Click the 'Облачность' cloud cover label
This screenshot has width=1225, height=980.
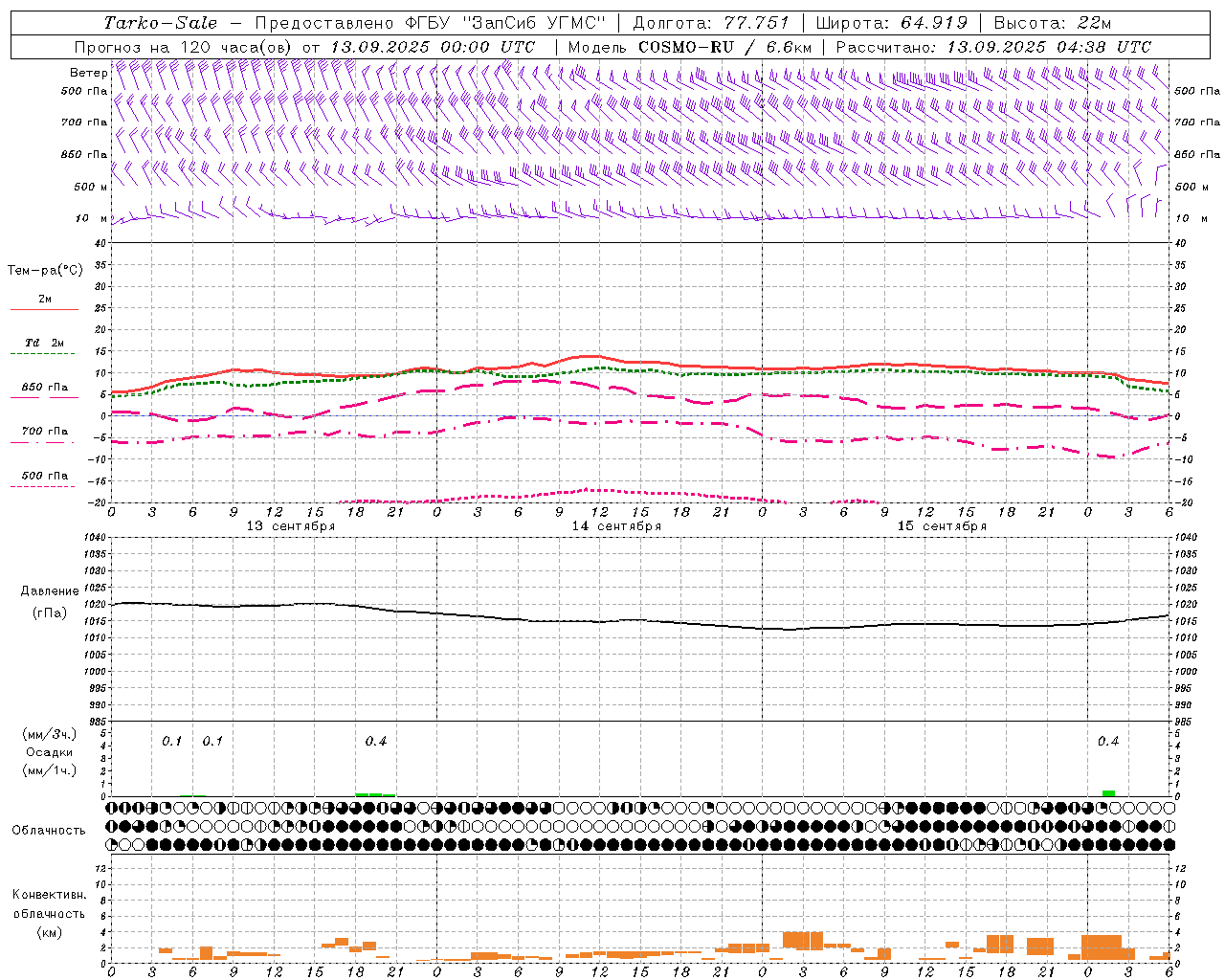(49, 831)
